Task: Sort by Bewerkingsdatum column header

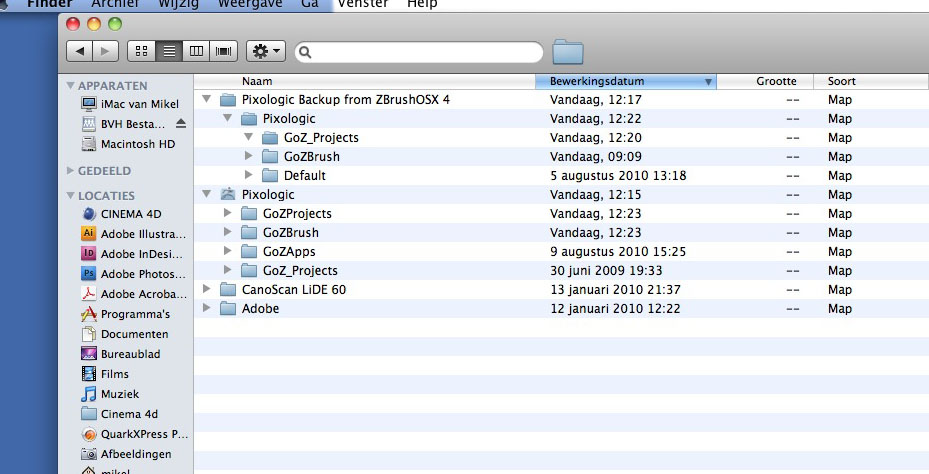Action: 626,81
